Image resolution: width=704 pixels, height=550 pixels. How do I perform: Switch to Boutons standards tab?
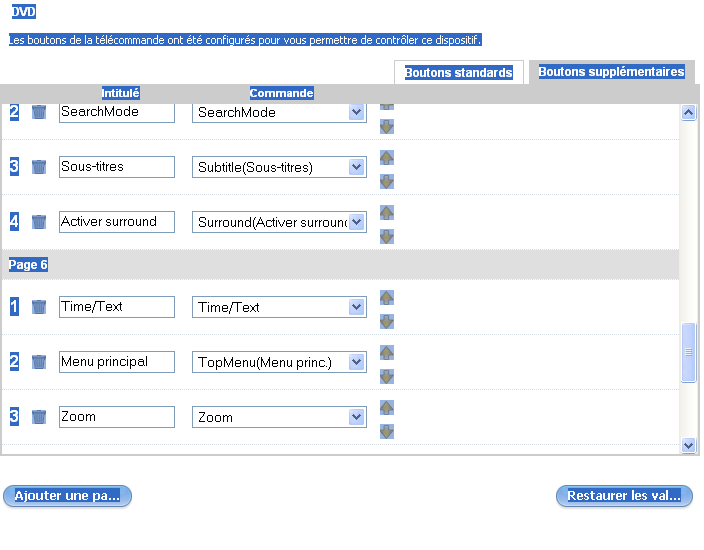458,73
